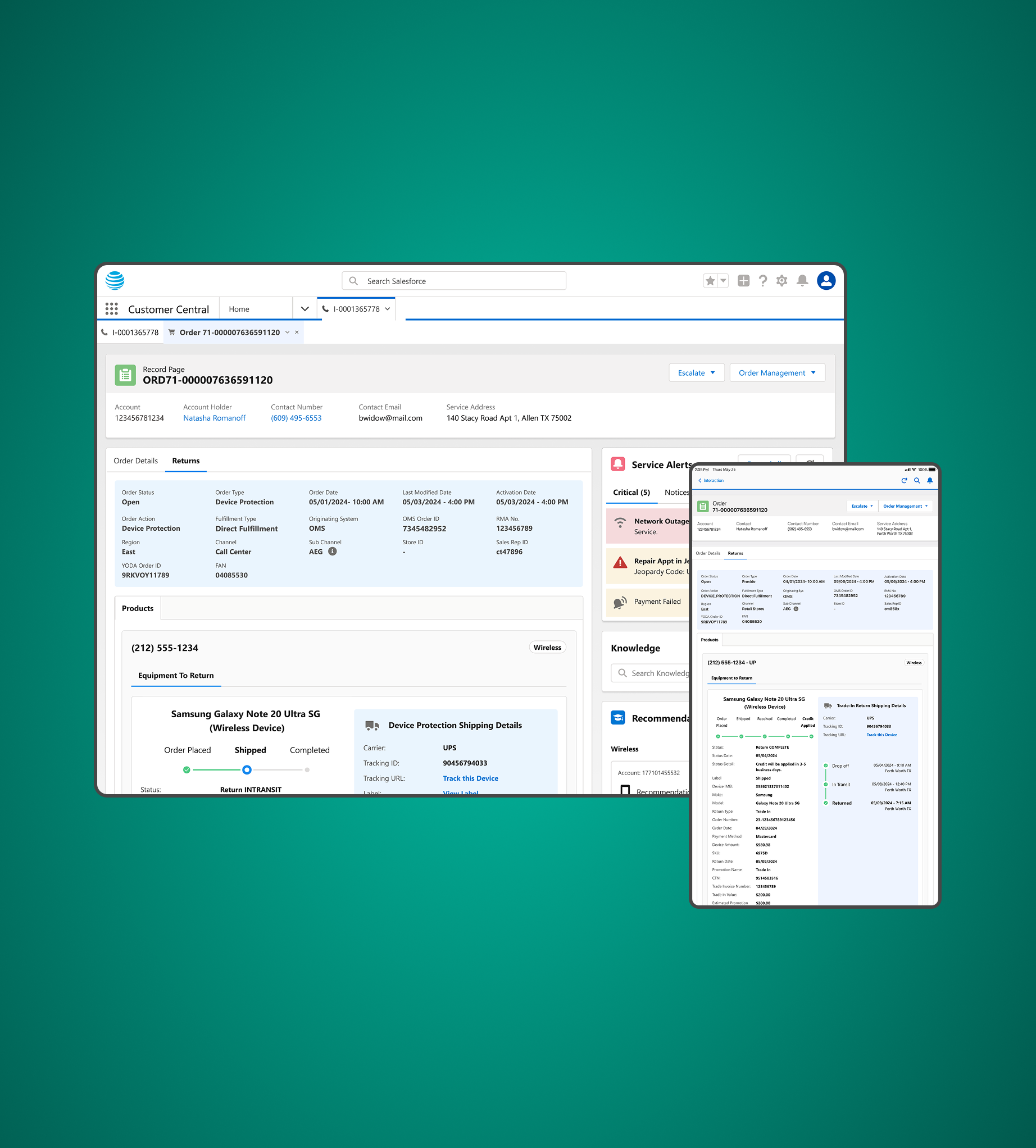Screen dimensions: 1036x1148
Task: Open the I-0001365778 subtab with the phone icon
Action: (x=130, y=332)
